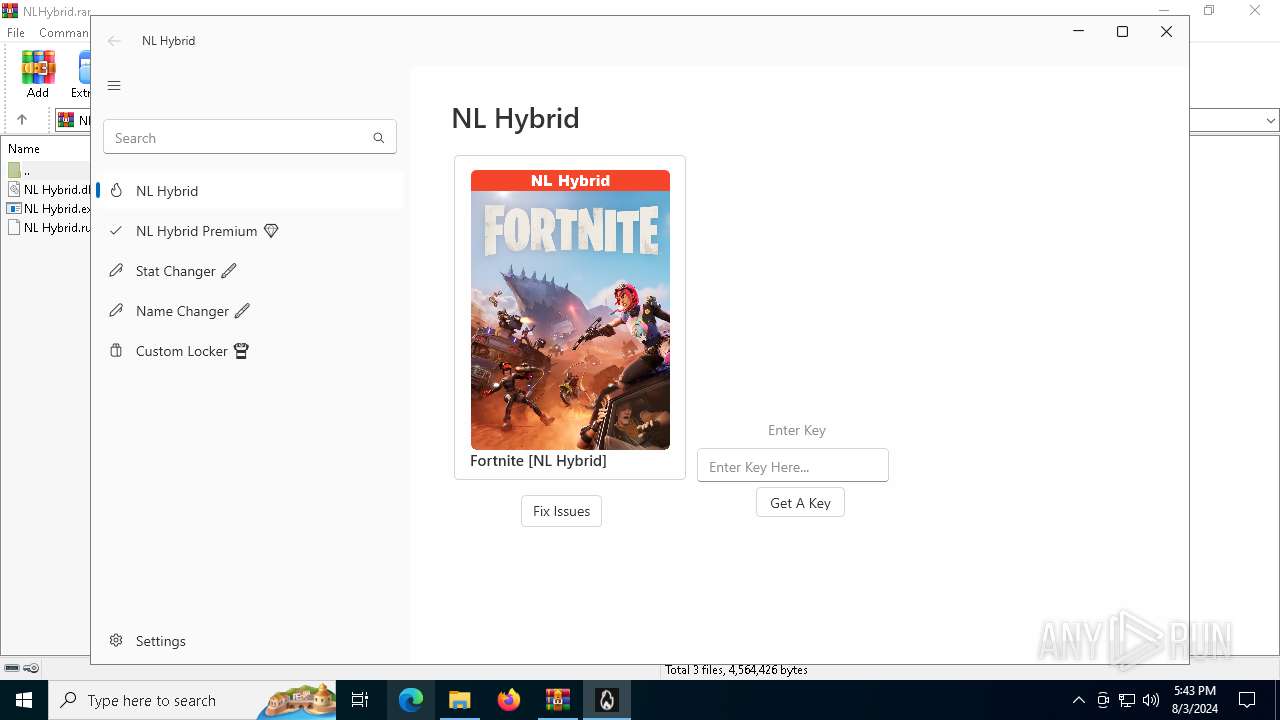Click pencil icon right of Stat Changer label
This screenshot has height=720, width=1280.
[229, 271]
